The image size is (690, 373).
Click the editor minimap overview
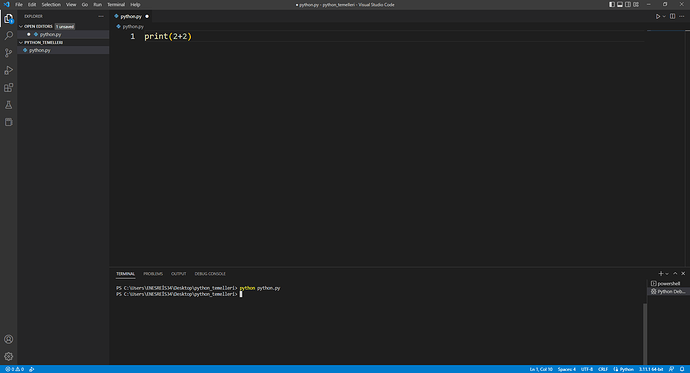pyautogui.click(x=666, y=31)
